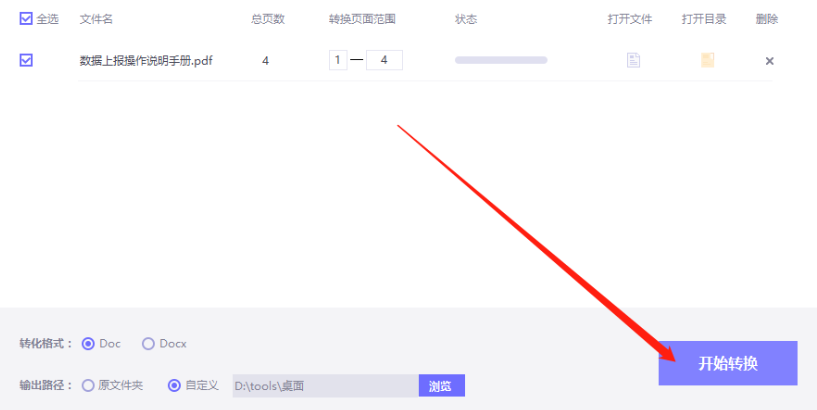817x410 pixels.
Task: Select the Doc format radio button
Action: (88, 344)
